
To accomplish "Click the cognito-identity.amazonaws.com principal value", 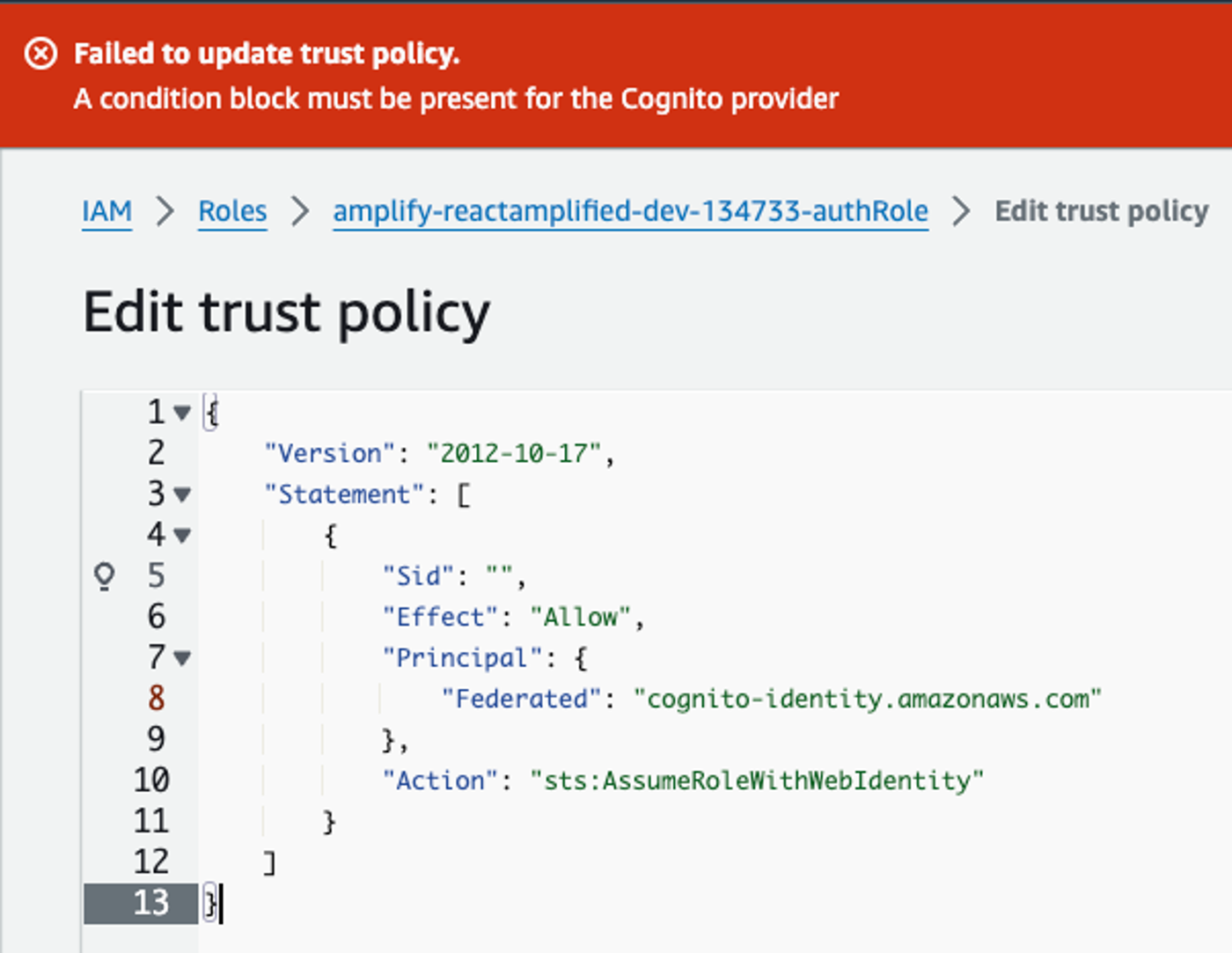I will point(871,698).
